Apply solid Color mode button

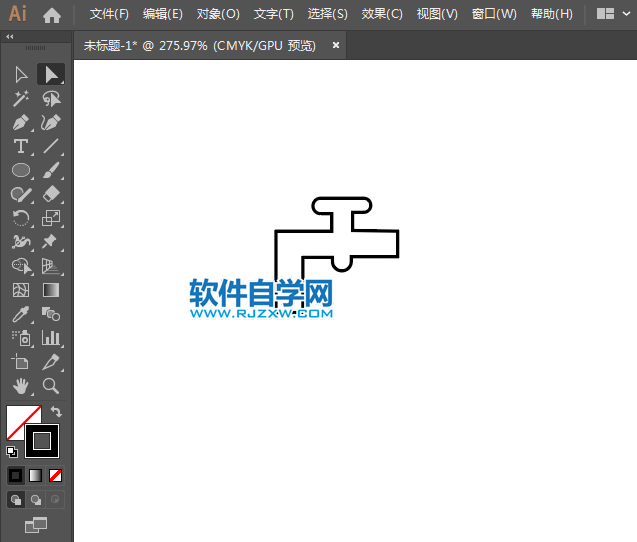coord(15,475)
